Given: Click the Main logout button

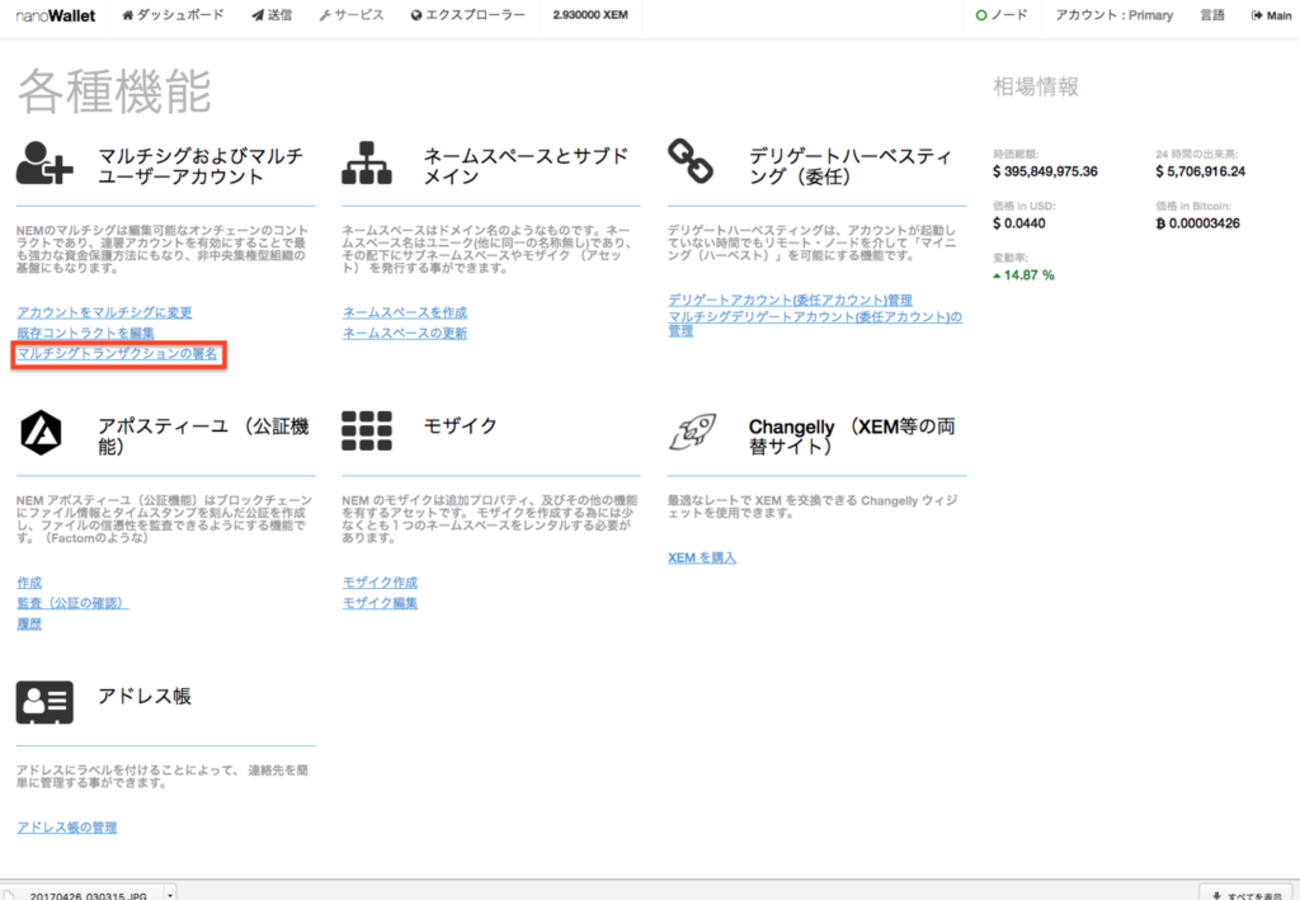Looking at the screenshot, I should (x=1271, y=16).
